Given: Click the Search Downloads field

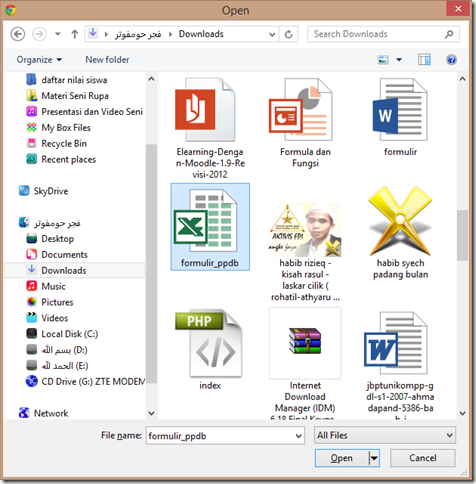Looking at the screenshot, I should pos(383,34).
